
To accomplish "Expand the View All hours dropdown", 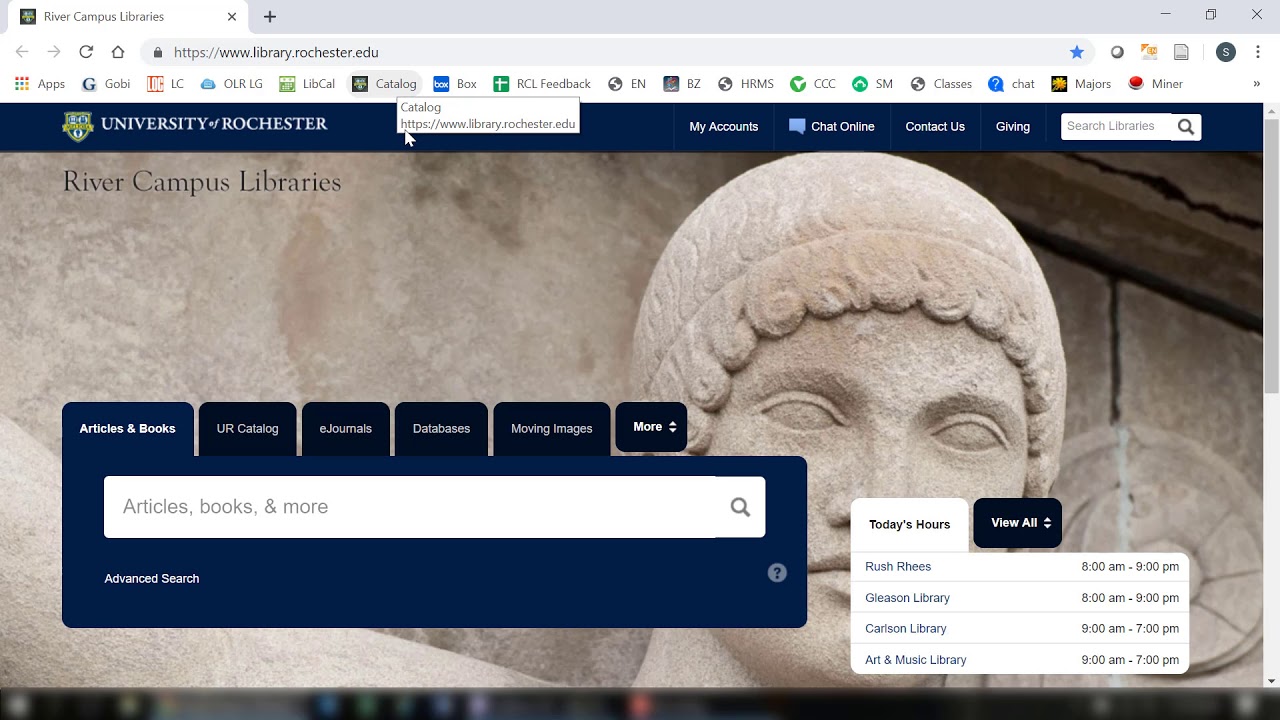I will click(1018, 523).
